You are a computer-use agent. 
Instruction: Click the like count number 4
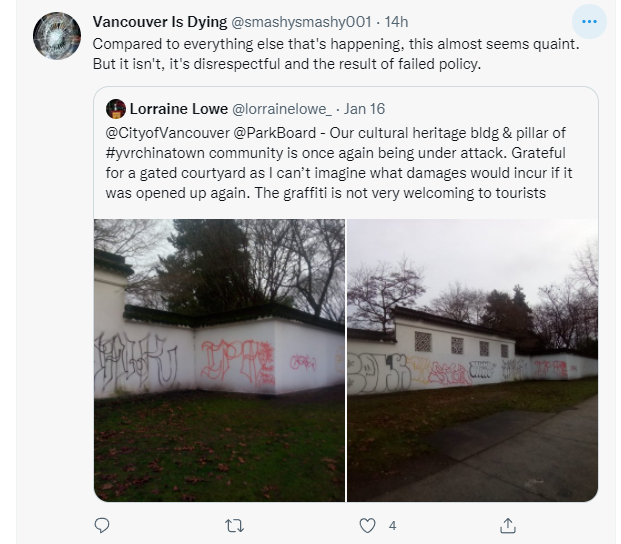392,526
